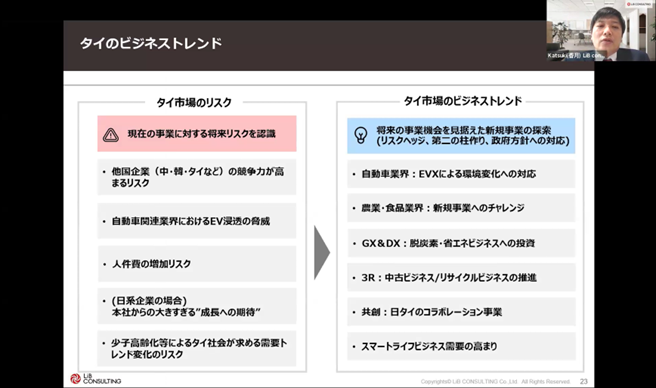Click the 日系企業の場合 成長への期待 item
This screenshot has height=388, width=656.
pos(197,306)
